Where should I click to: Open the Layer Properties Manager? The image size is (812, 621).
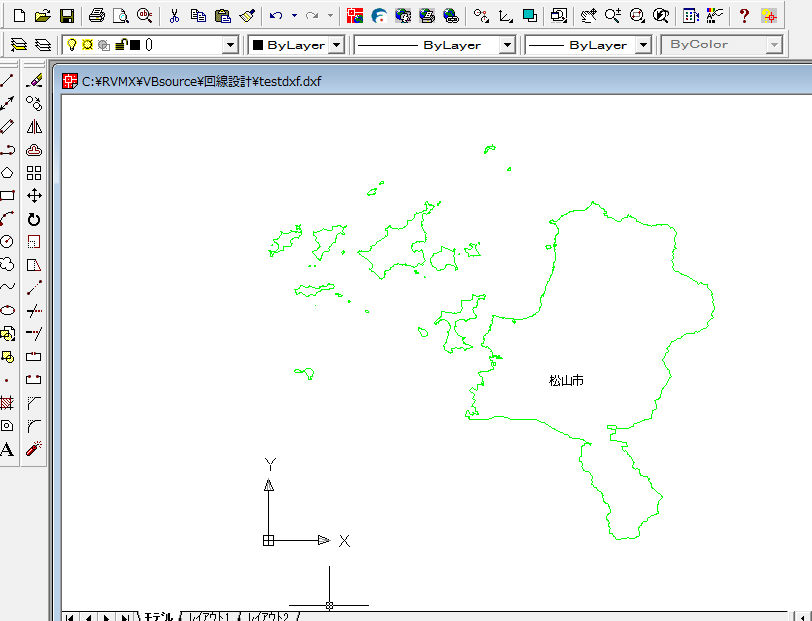pos(17,45)
